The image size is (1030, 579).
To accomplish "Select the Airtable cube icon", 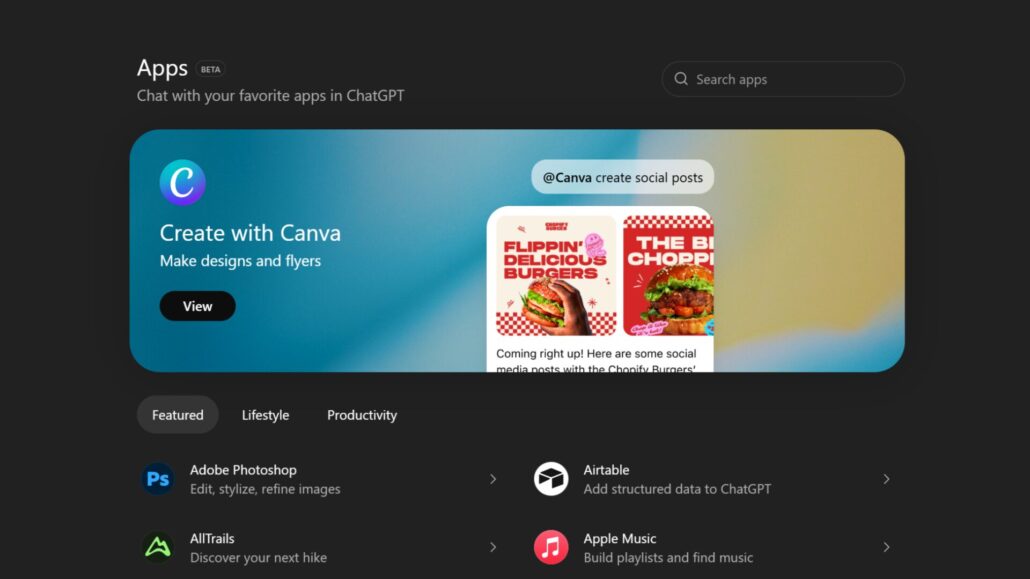I will coord(550,478).
